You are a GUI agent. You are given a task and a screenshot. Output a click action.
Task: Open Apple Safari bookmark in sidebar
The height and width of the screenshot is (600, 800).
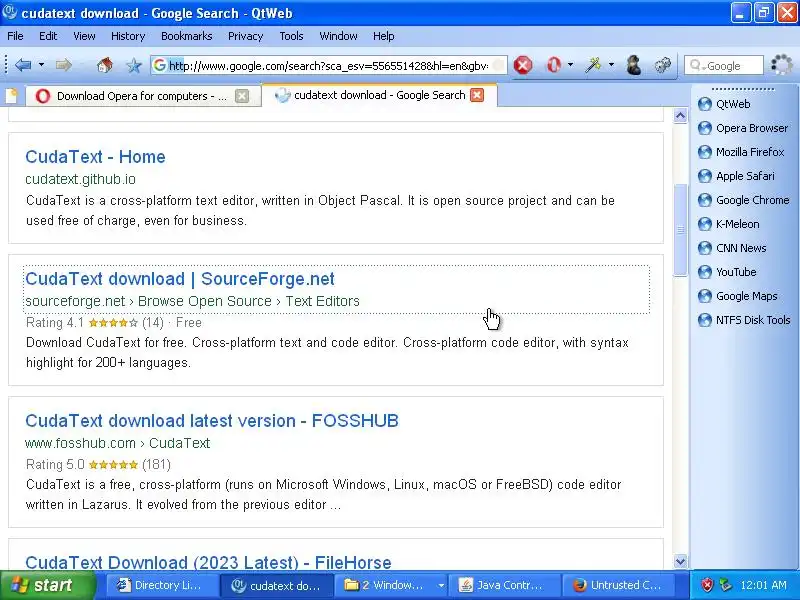[x=736, y=176]
